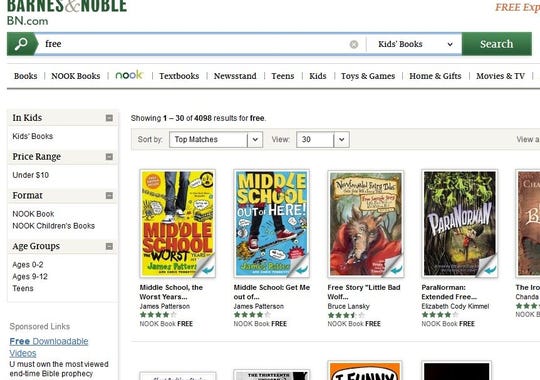Open the NOOK logo link in navigation
Viewport: 540px width, 380px height.
pyautogui.click(x=129, y=75)
